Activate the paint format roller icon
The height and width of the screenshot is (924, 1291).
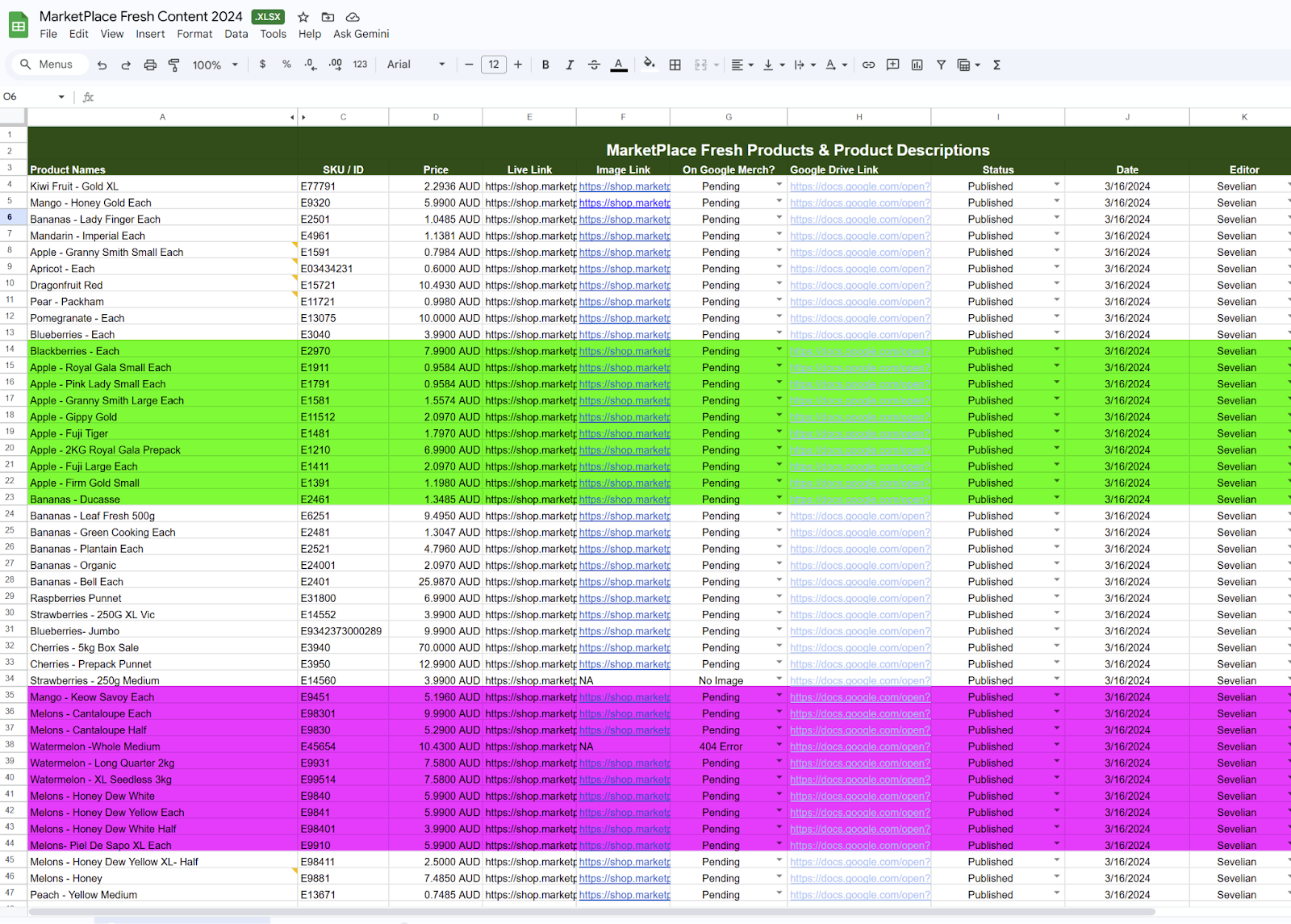[x=174, y=65]
